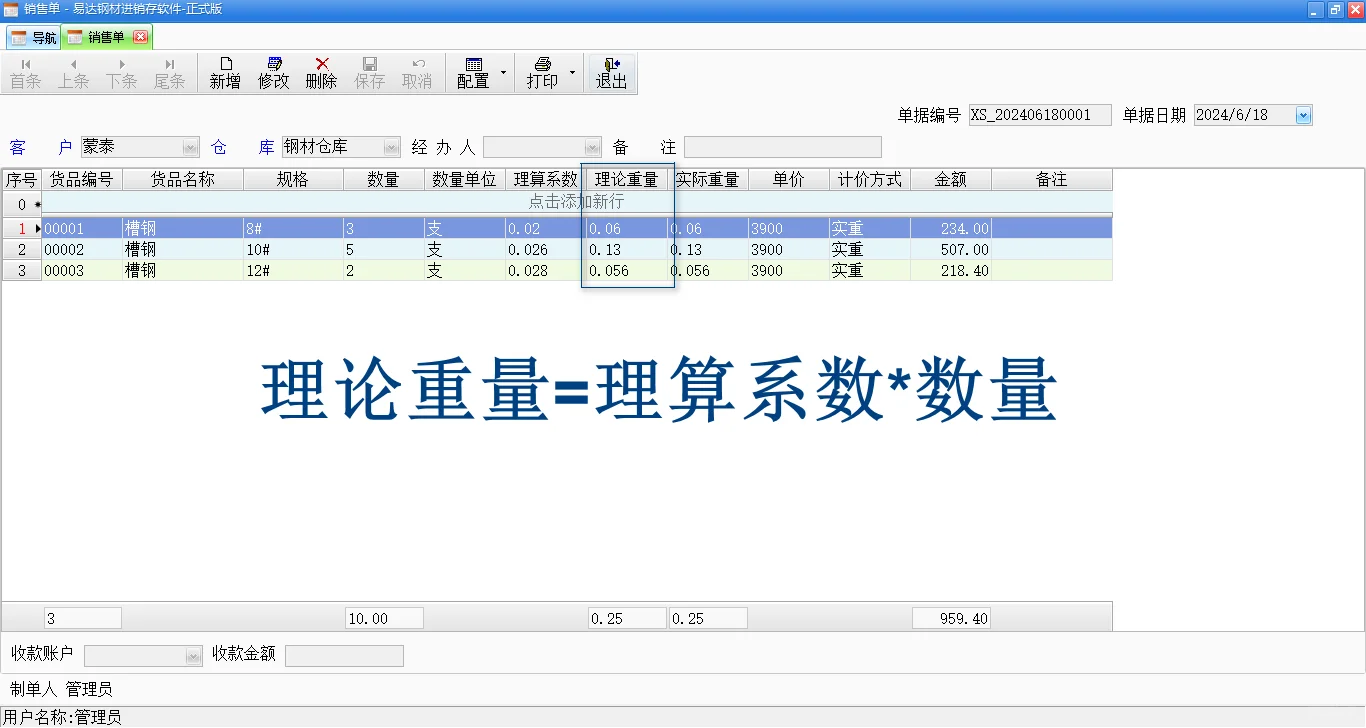Click the 单价 column header
This screenshot has width=1366, height=728.
click(789, 180)
